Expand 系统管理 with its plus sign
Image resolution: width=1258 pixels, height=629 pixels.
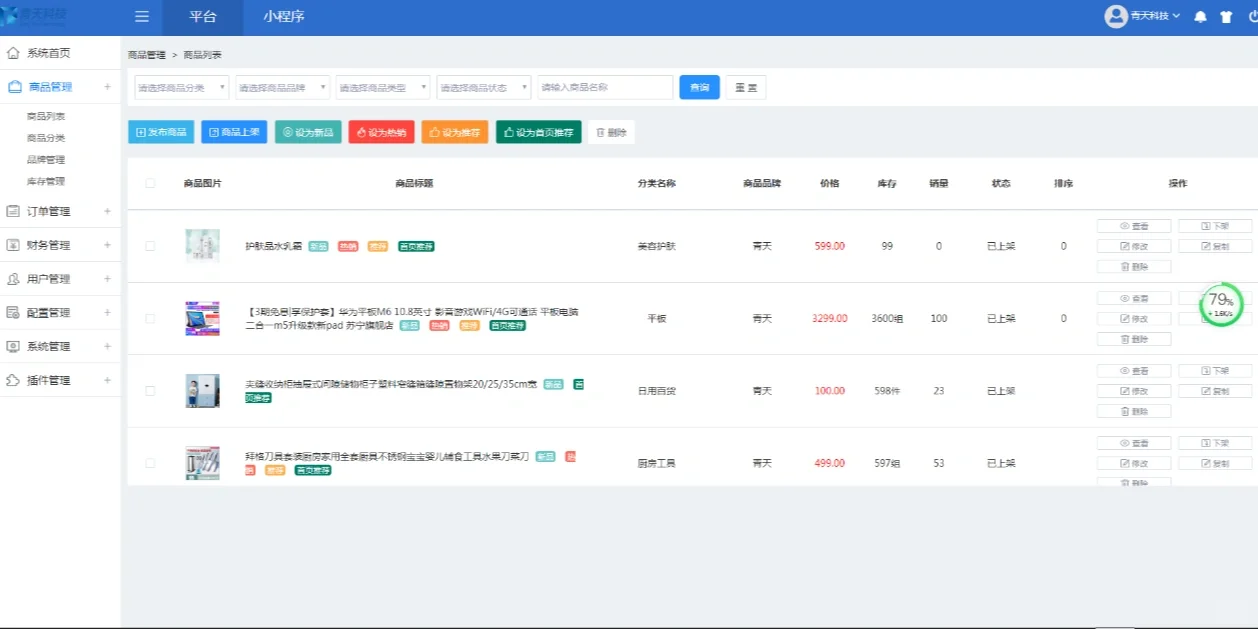coord(107,346)
